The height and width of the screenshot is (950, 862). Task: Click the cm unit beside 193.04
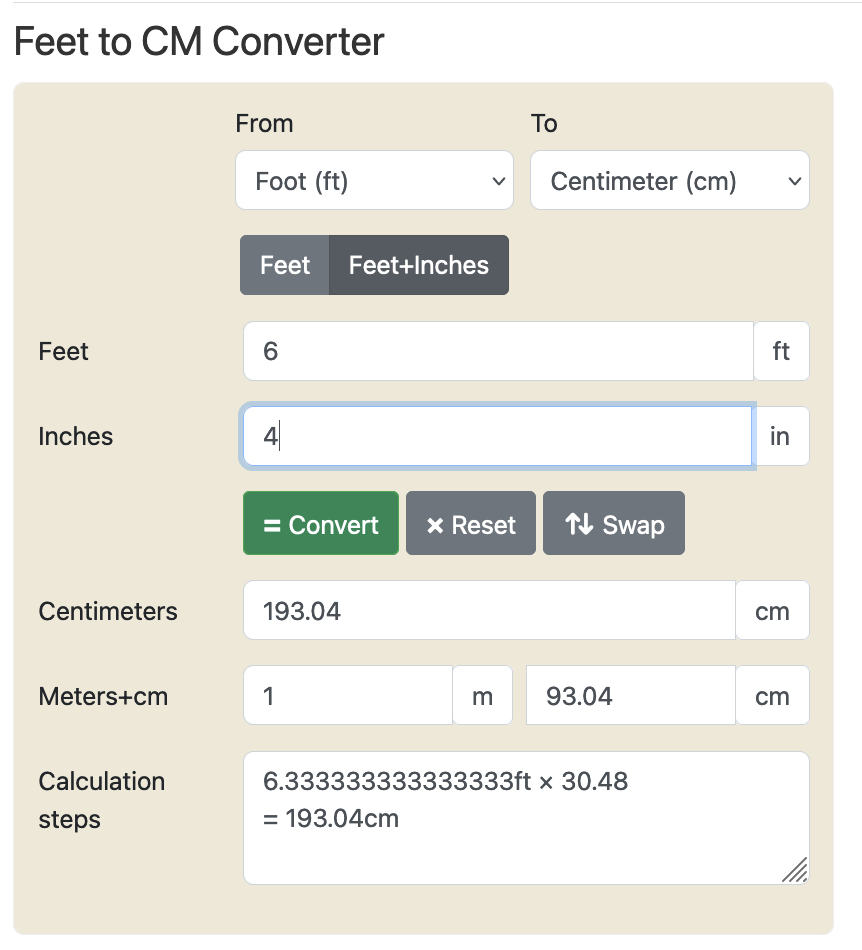[772, 611]
